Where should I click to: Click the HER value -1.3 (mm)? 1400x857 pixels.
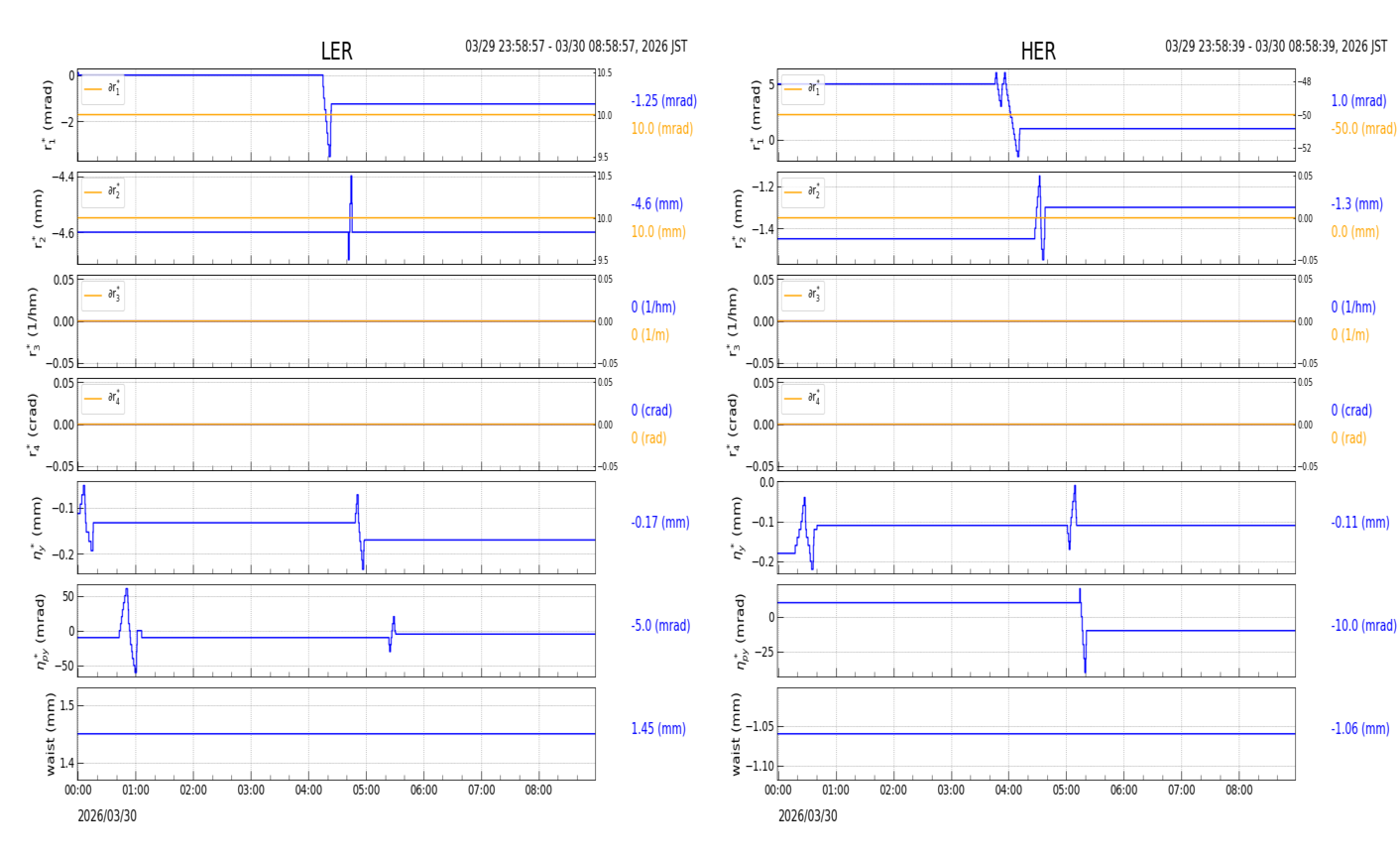[1356, 204]
